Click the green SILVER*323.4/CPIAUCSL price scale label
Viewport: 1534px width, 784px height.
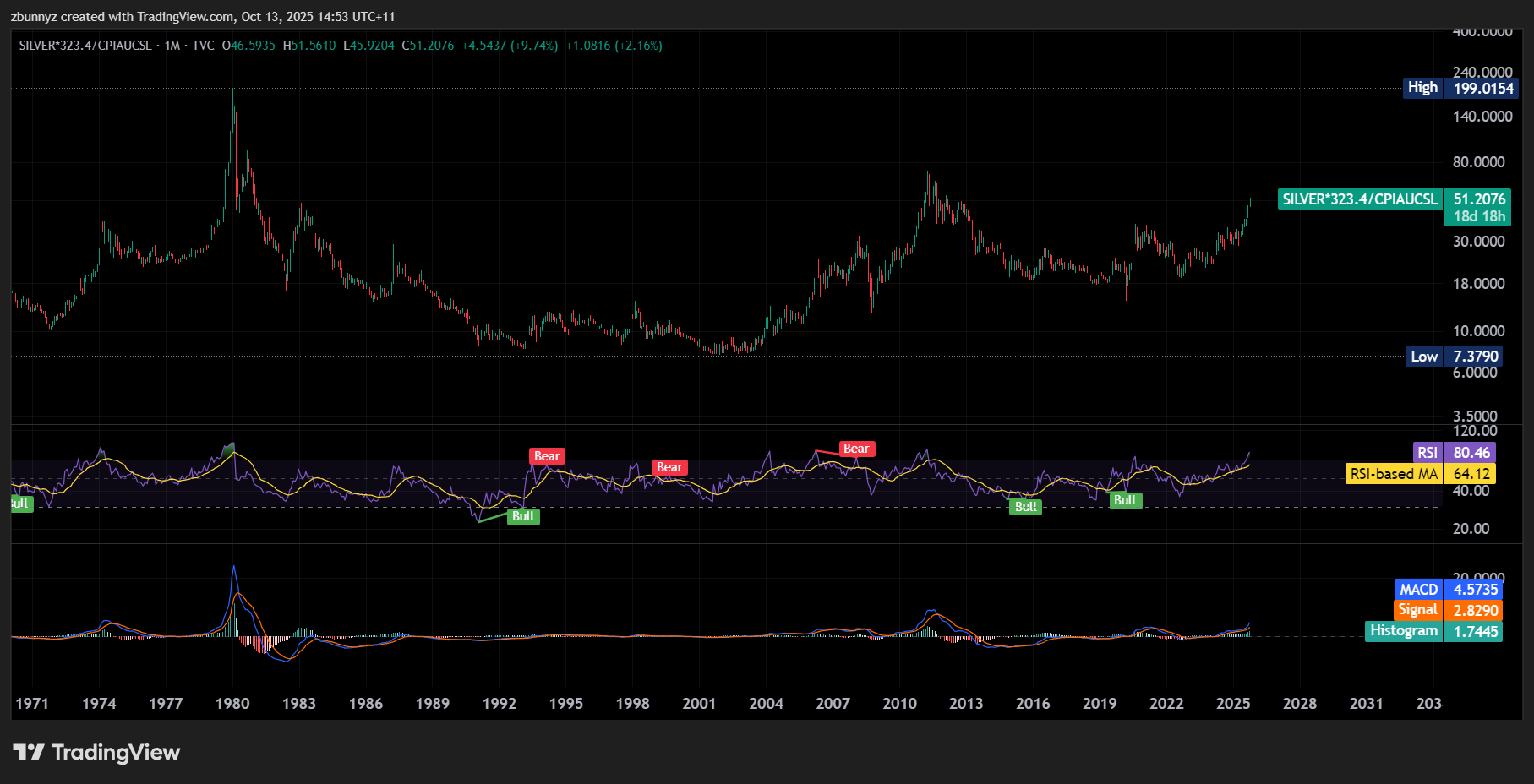[x=1360, y=199]
